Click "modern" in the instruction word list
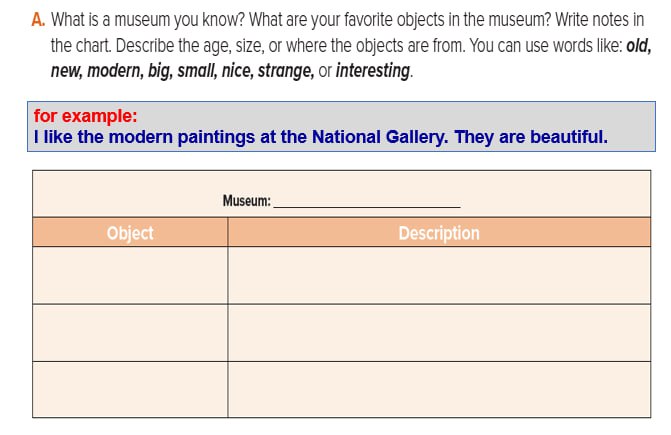This screenshot has height=435, width=671. coord(115,71)
